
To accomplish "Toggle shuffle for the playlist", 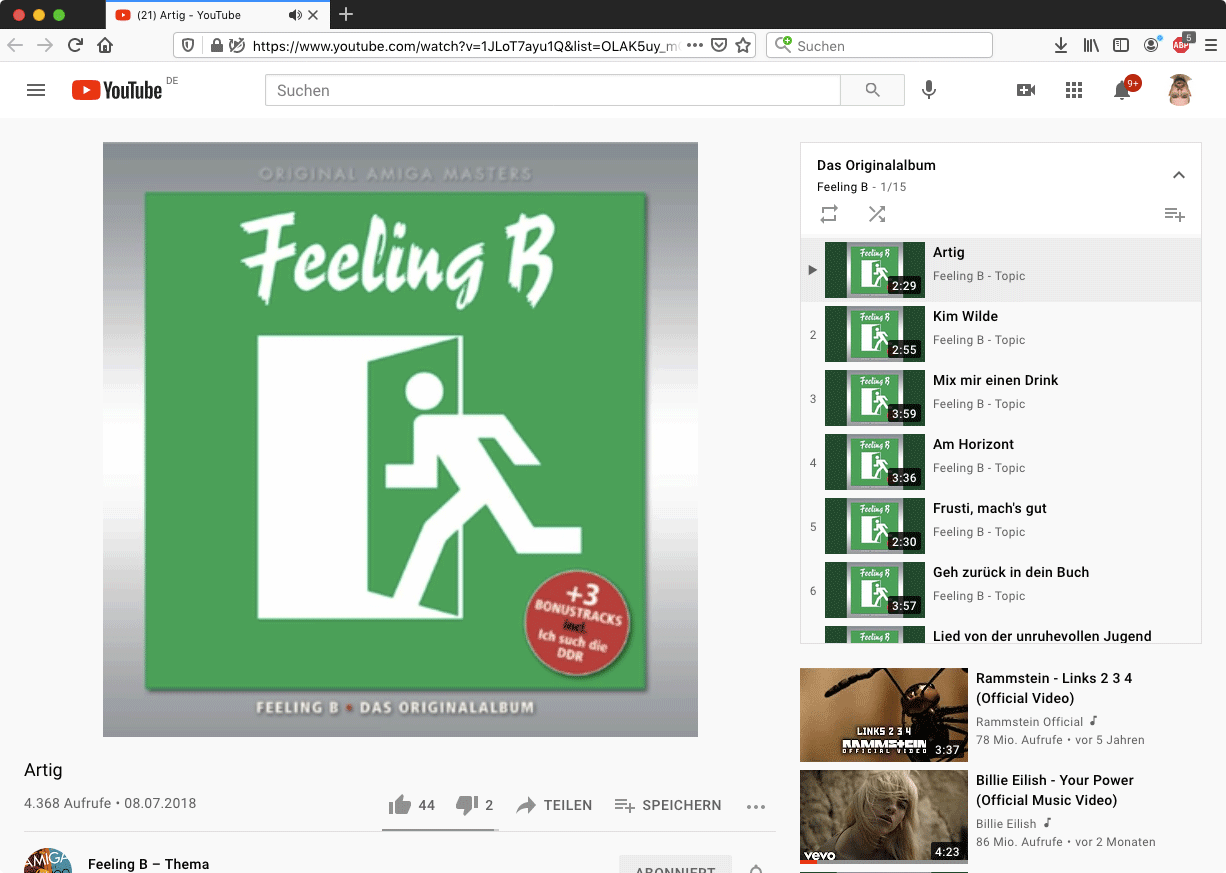I will tap(877, 214).
